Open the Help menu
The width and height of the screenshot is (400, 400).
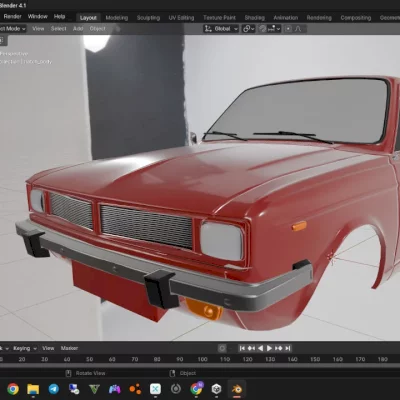click(59, 17)
